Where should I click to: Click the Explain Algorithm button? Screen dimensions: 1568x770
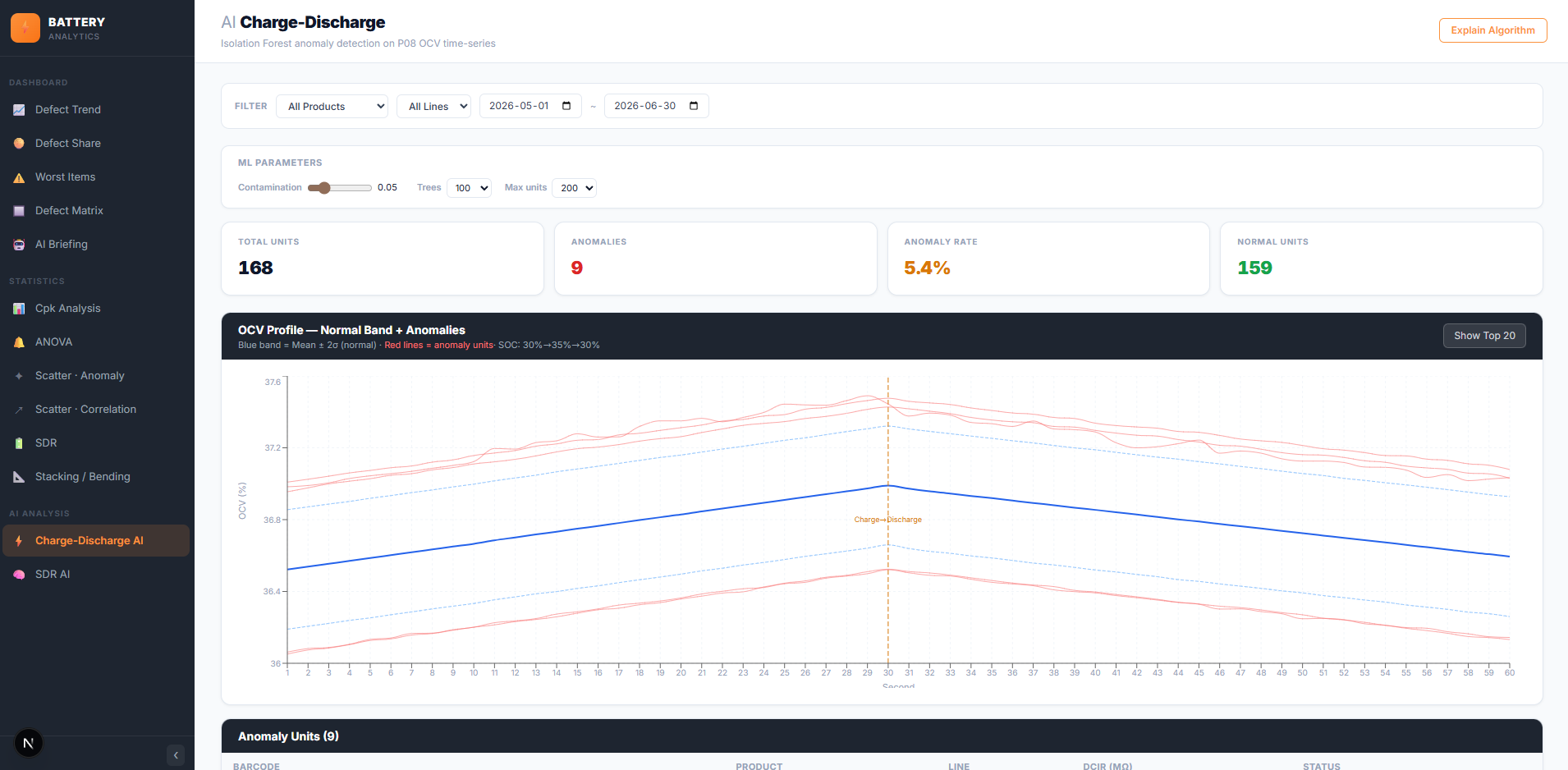(1492, 30)
